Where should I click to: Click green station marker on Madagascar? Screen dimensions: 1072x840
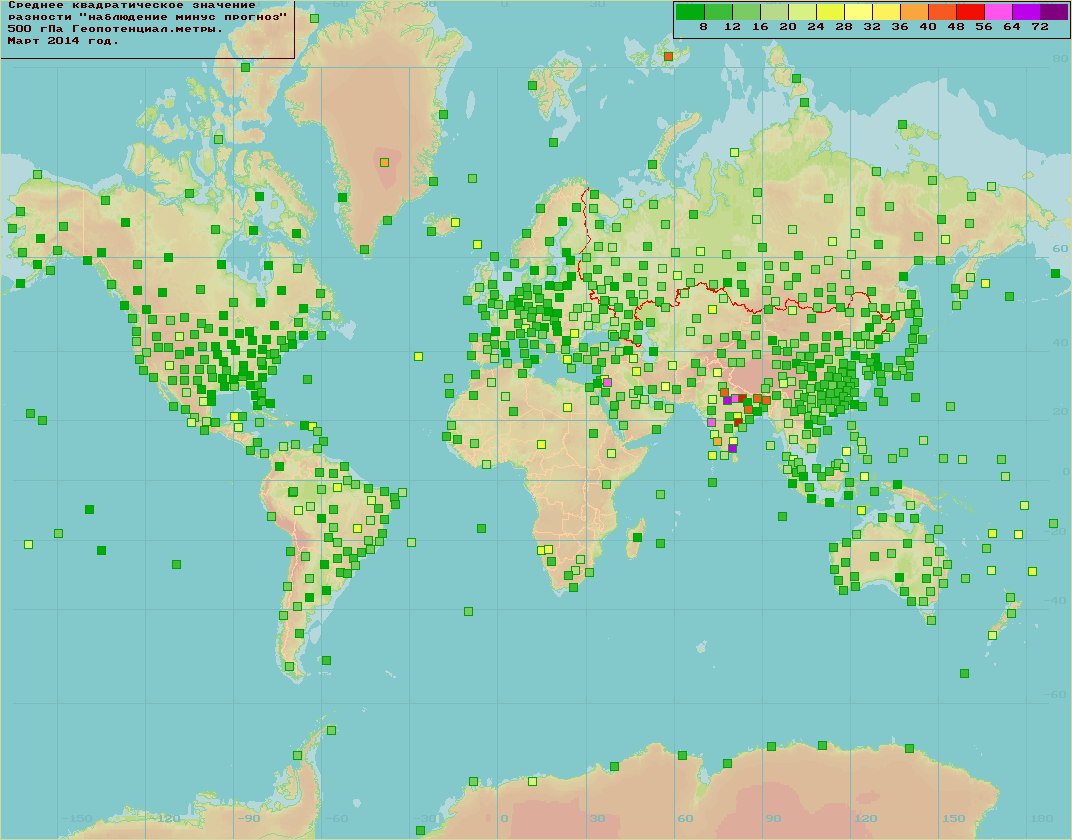point(637,538)
